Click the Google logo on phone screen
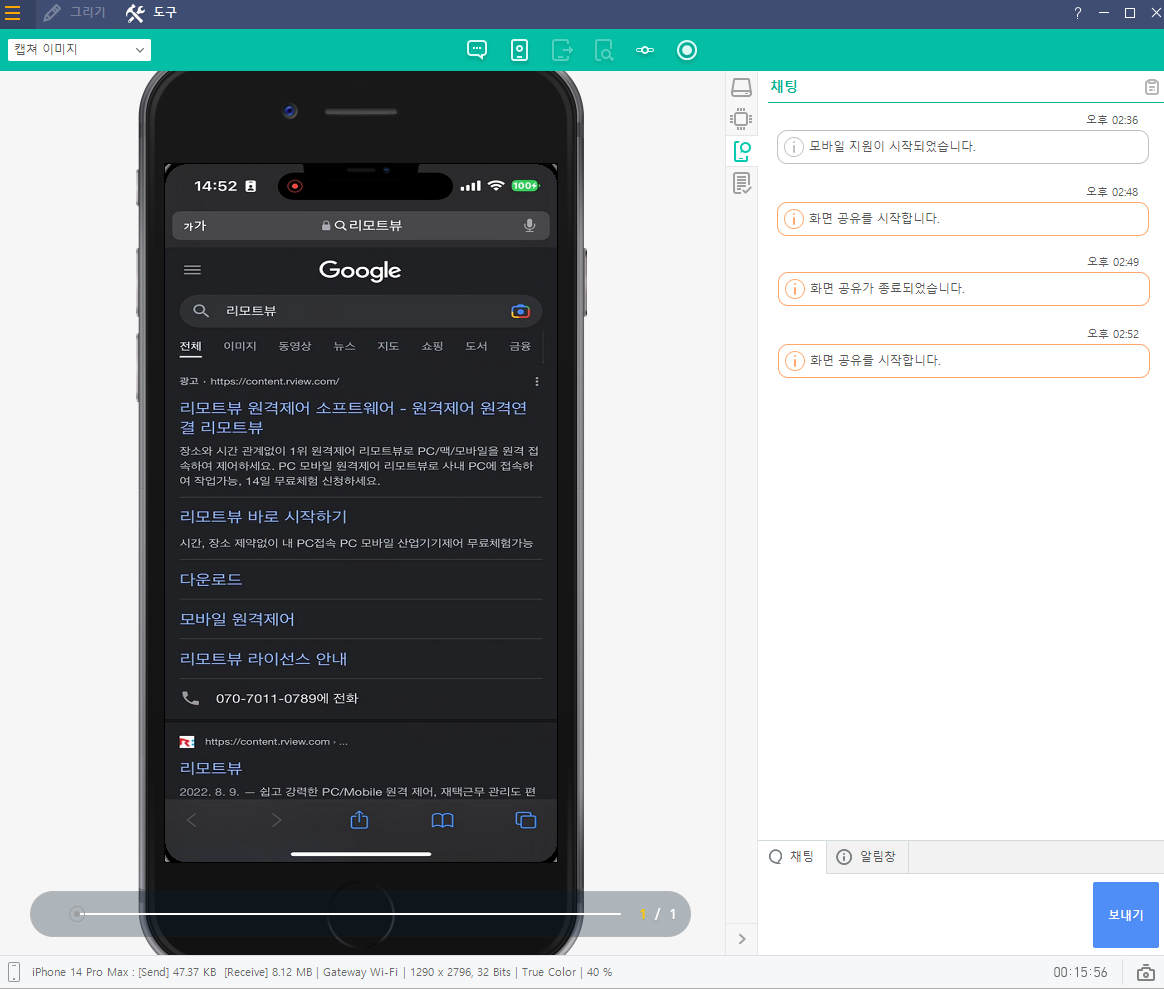 (360, 270)
